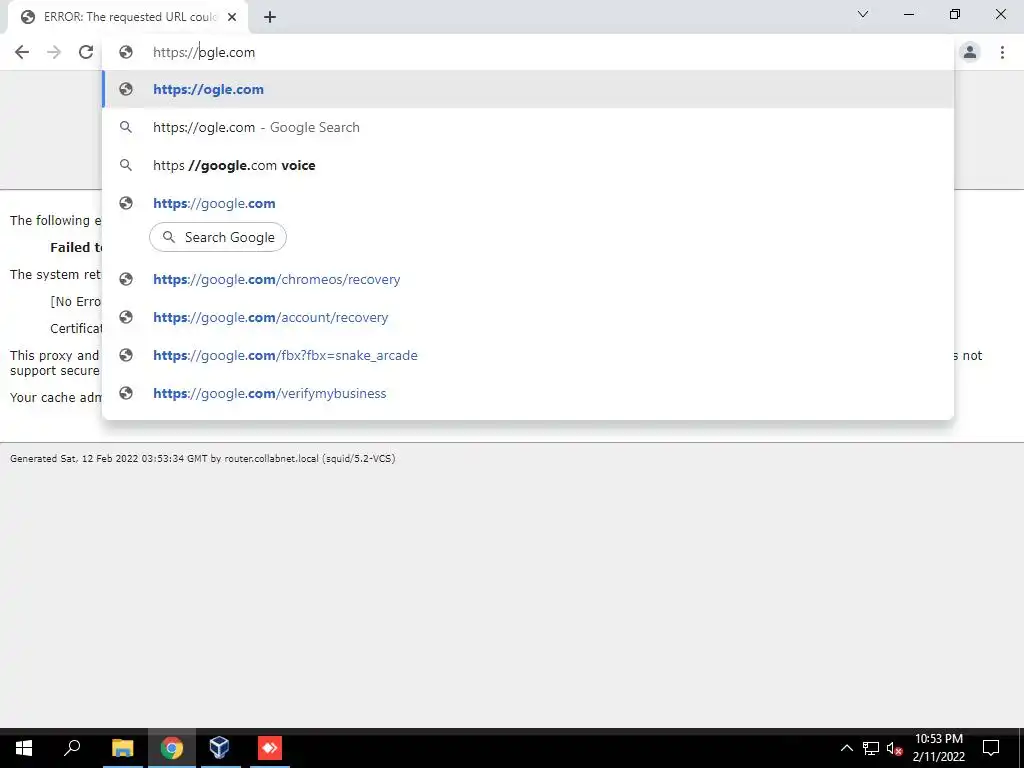The height and width of the screenshot is (768, 1024).
Task: Open the clock showing 10:53 PM
Action: tap(938, 748)
